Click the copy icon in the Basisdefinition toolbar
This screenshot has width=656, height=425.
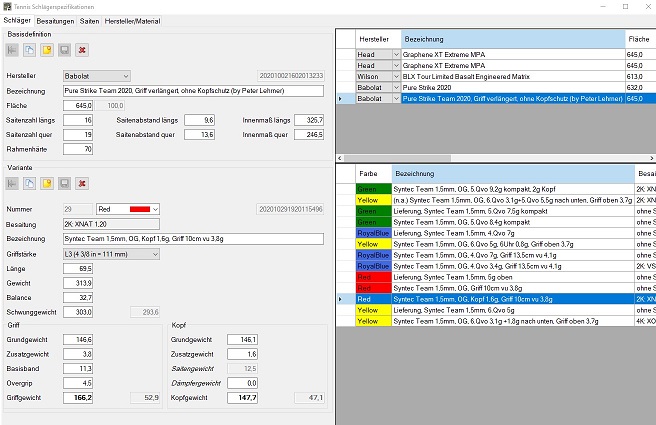[x=30, y=49]
